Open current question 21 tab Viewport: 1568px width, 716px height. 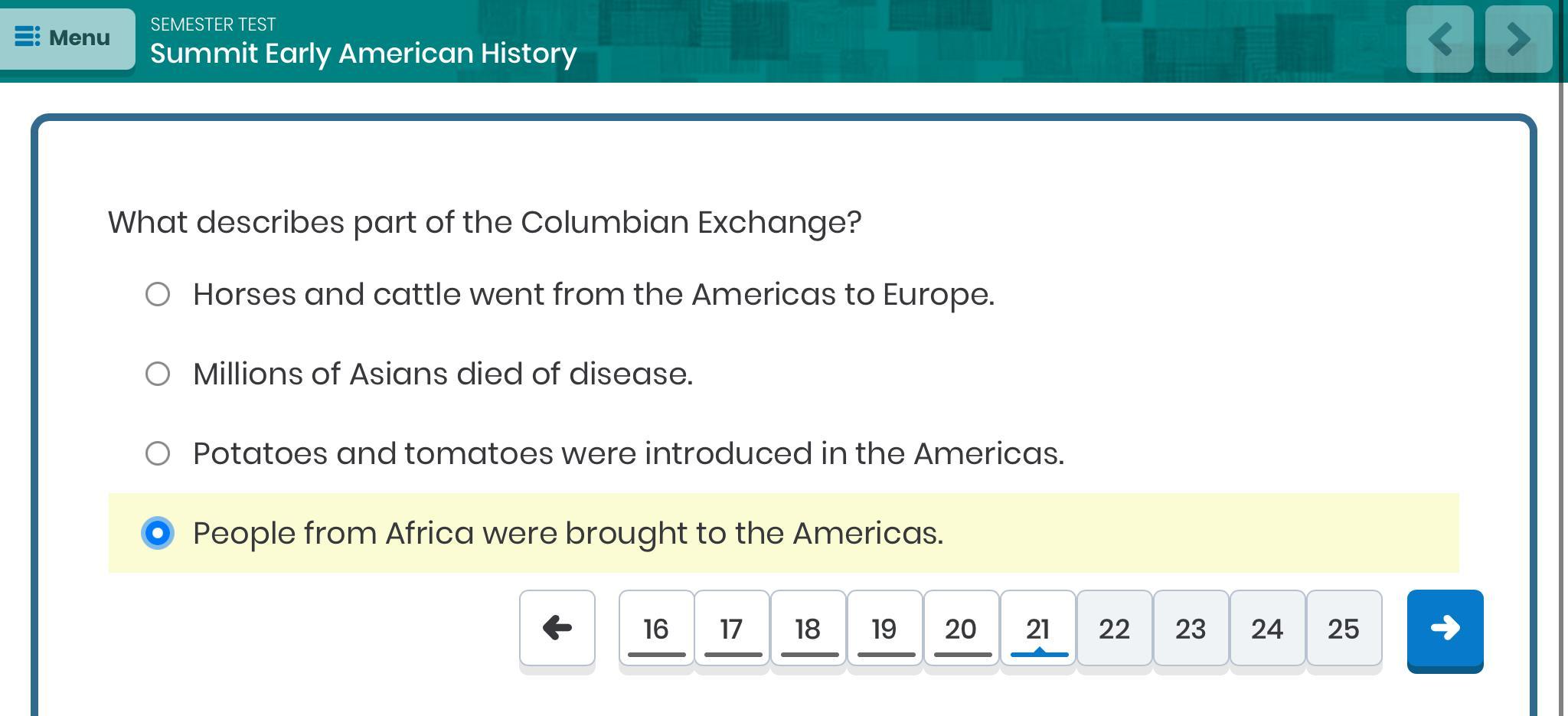(1038, 629)
